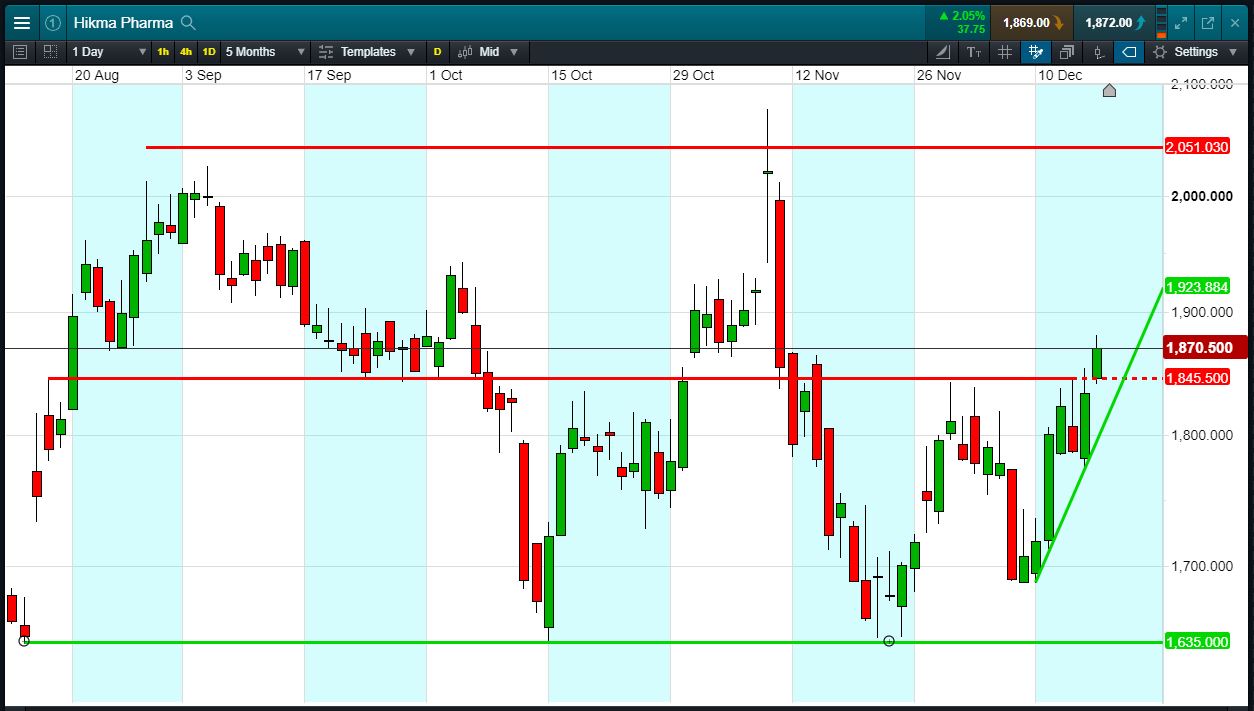Image resolution: width=1254 pixels, height=711 pixels.
Task: Click the 1,900.000 price axis value
Action: tap(1201, 312)
